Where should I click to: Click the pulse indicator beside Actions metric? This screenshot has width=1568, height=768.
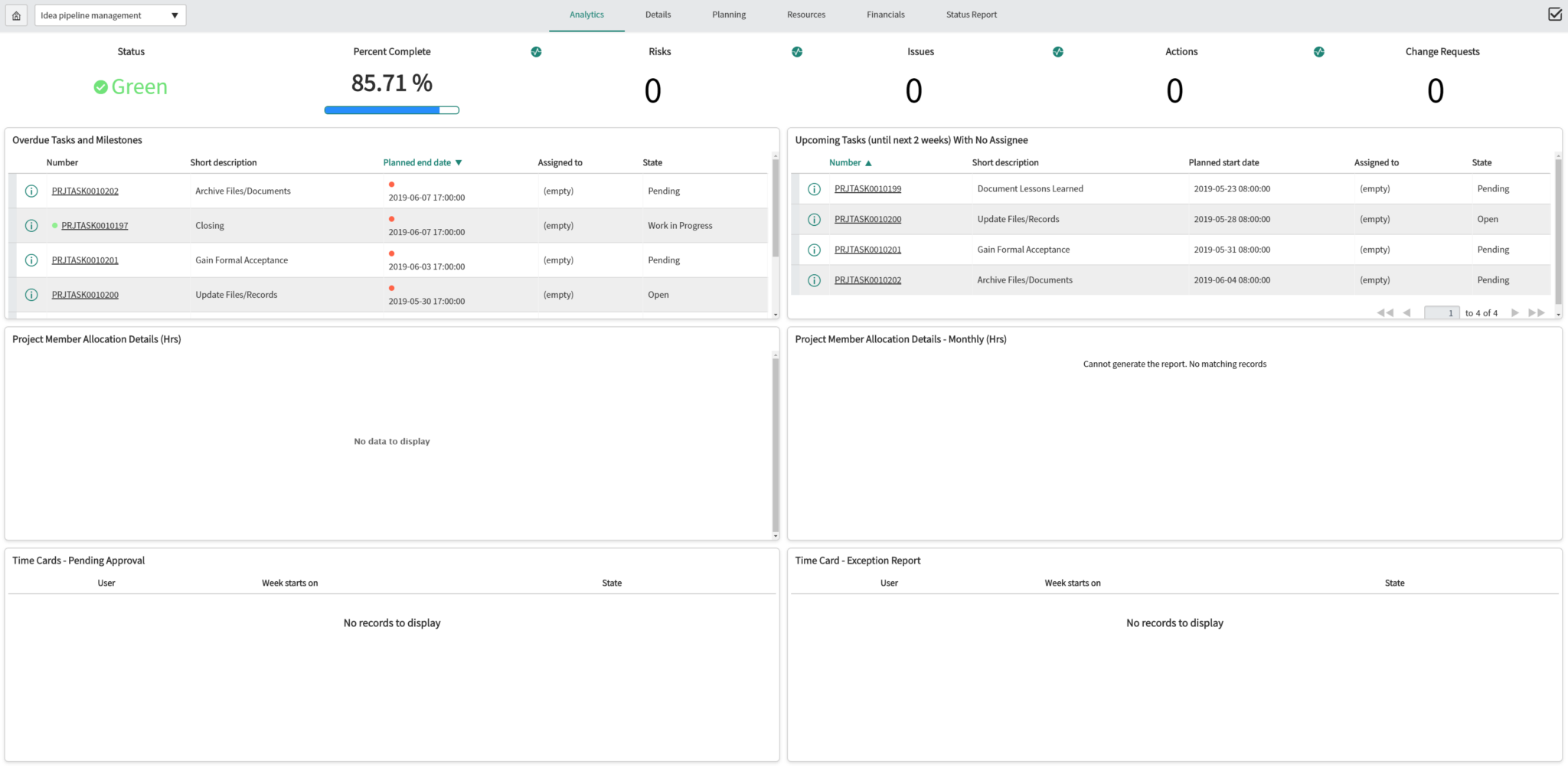click(x=1318, y=51)
